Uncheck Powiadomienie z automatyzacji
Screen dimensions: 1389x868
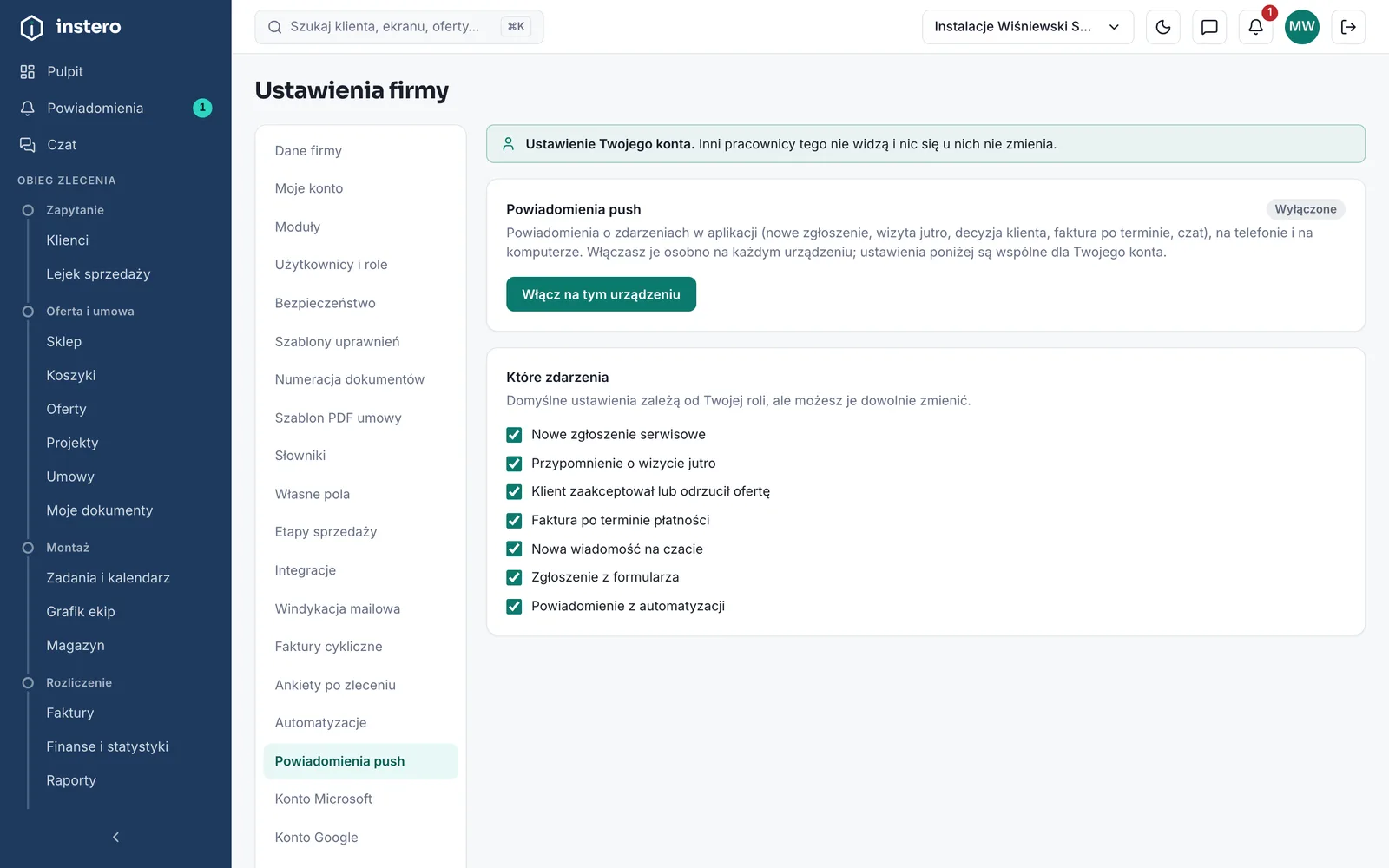514,606
